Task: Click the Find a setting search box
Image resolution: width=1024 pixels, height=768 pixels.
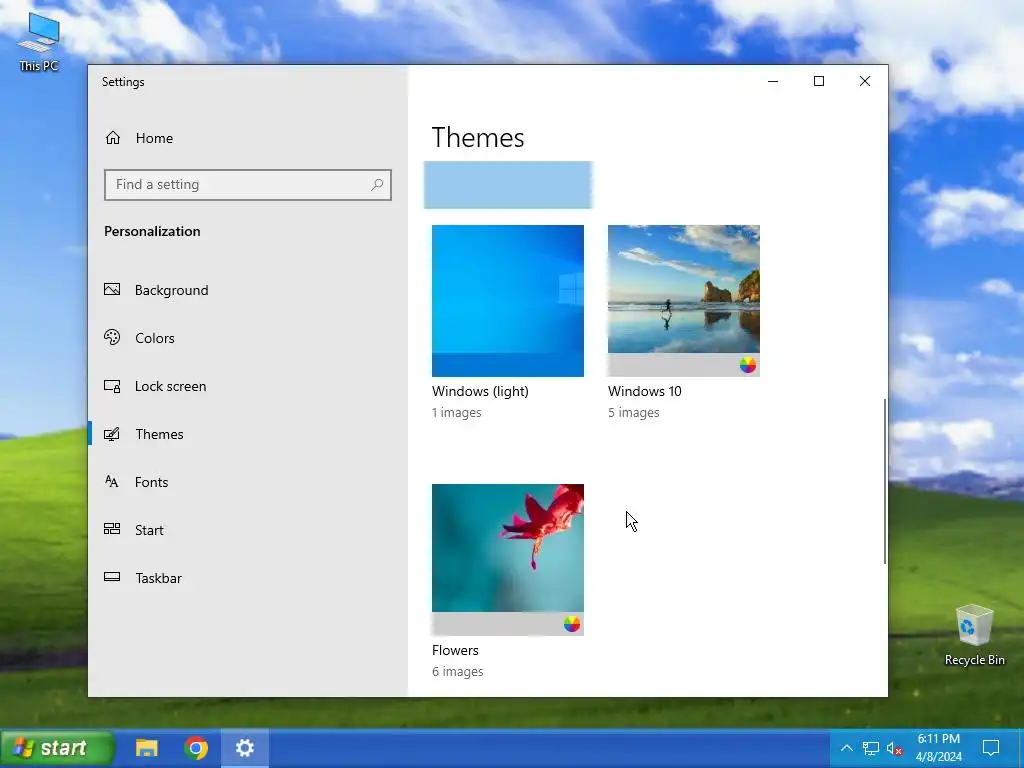Action: [248, 185]
